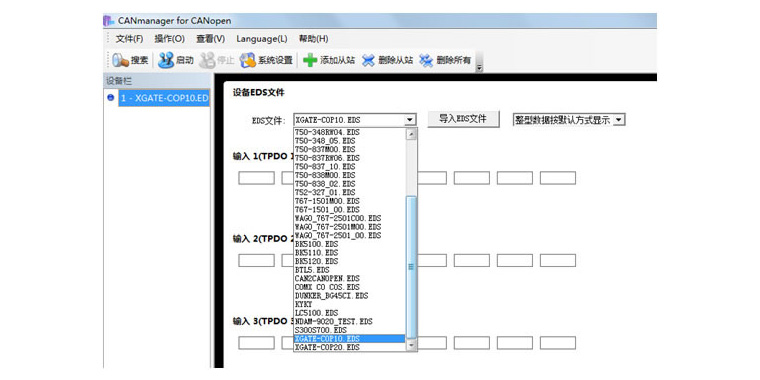
Task: Open the 查看(V) menu
Action: [x=210, y=39]
